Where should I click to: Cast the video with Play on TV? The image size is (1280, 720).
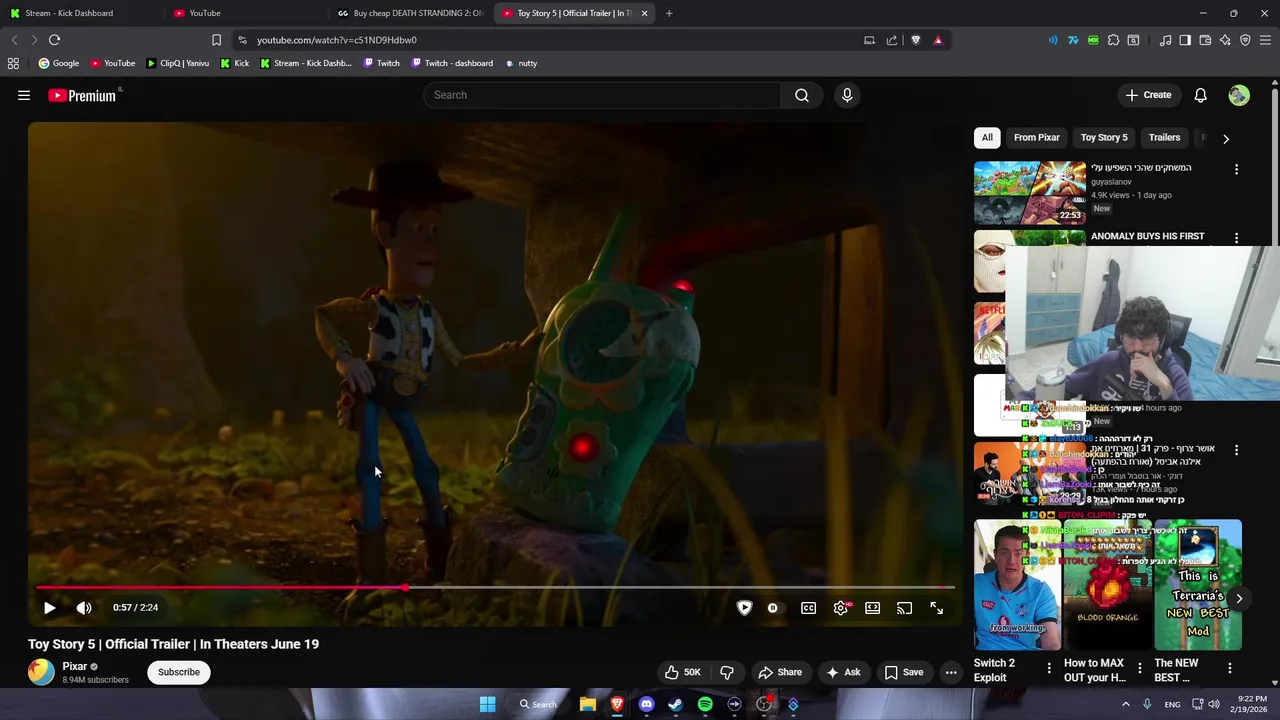click(x=904, y=607)
